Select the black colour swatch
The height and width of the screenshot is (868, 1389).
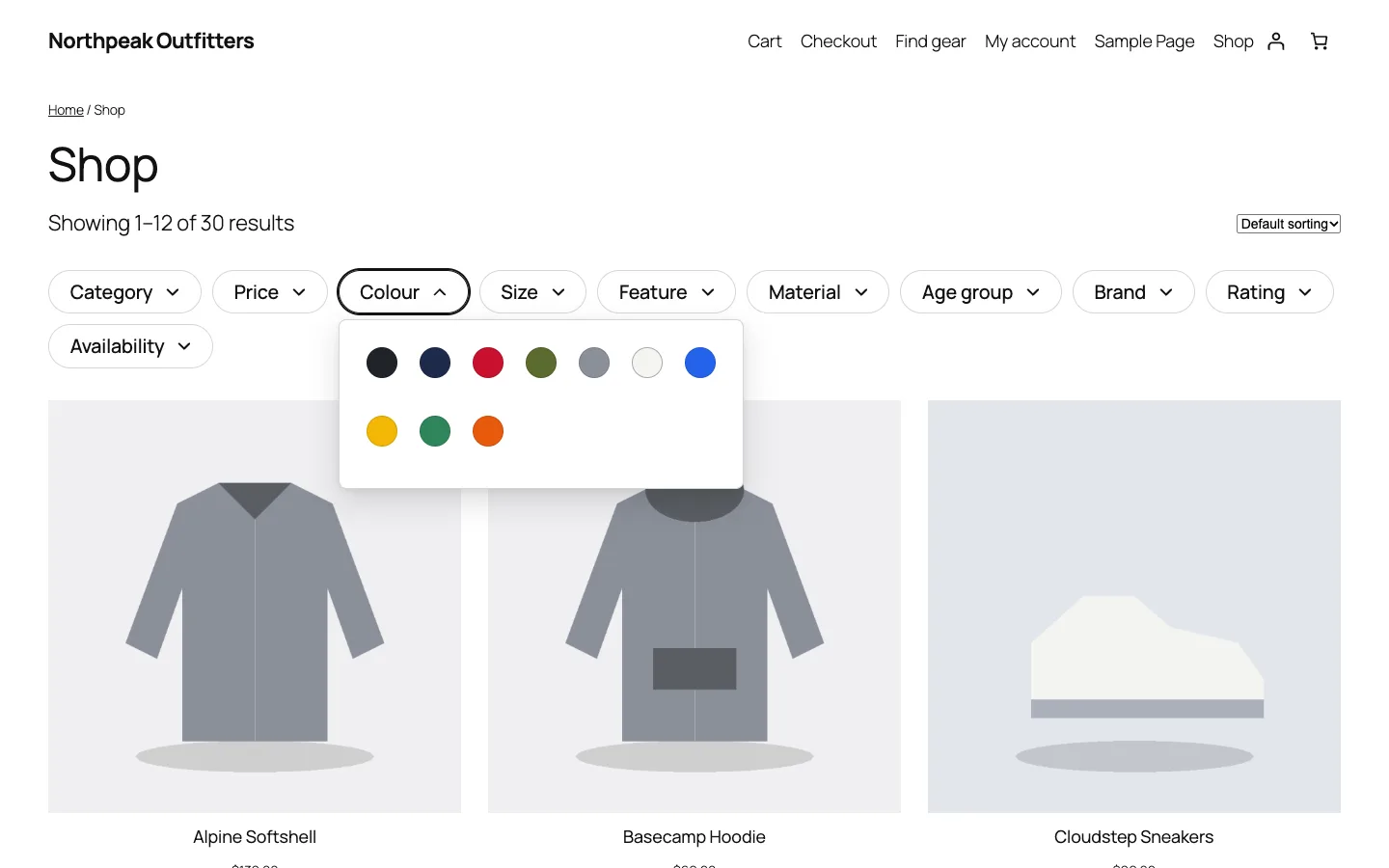382,363
